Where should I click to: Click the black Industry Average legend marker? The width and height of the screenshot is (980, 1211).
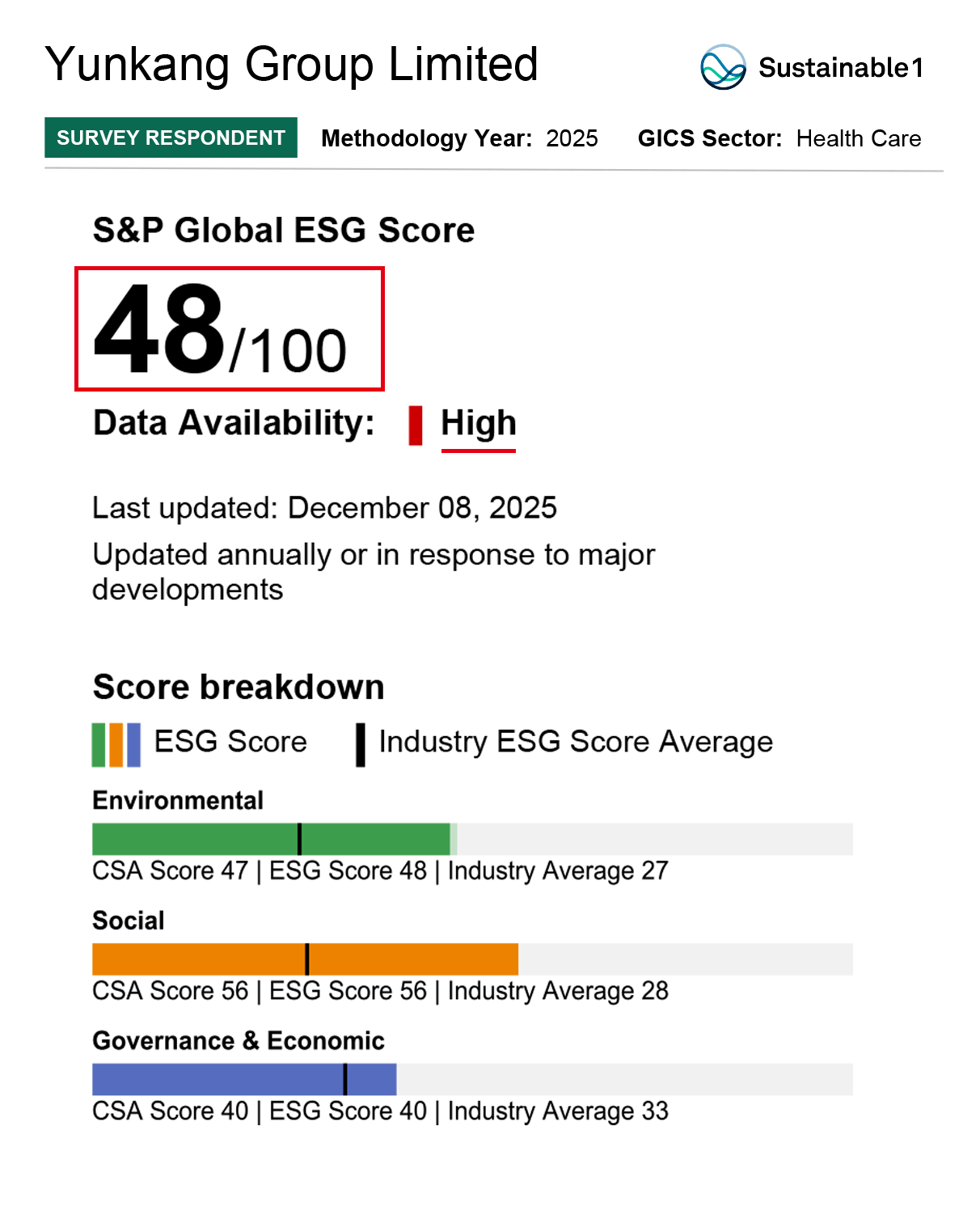tap(361, 744)
